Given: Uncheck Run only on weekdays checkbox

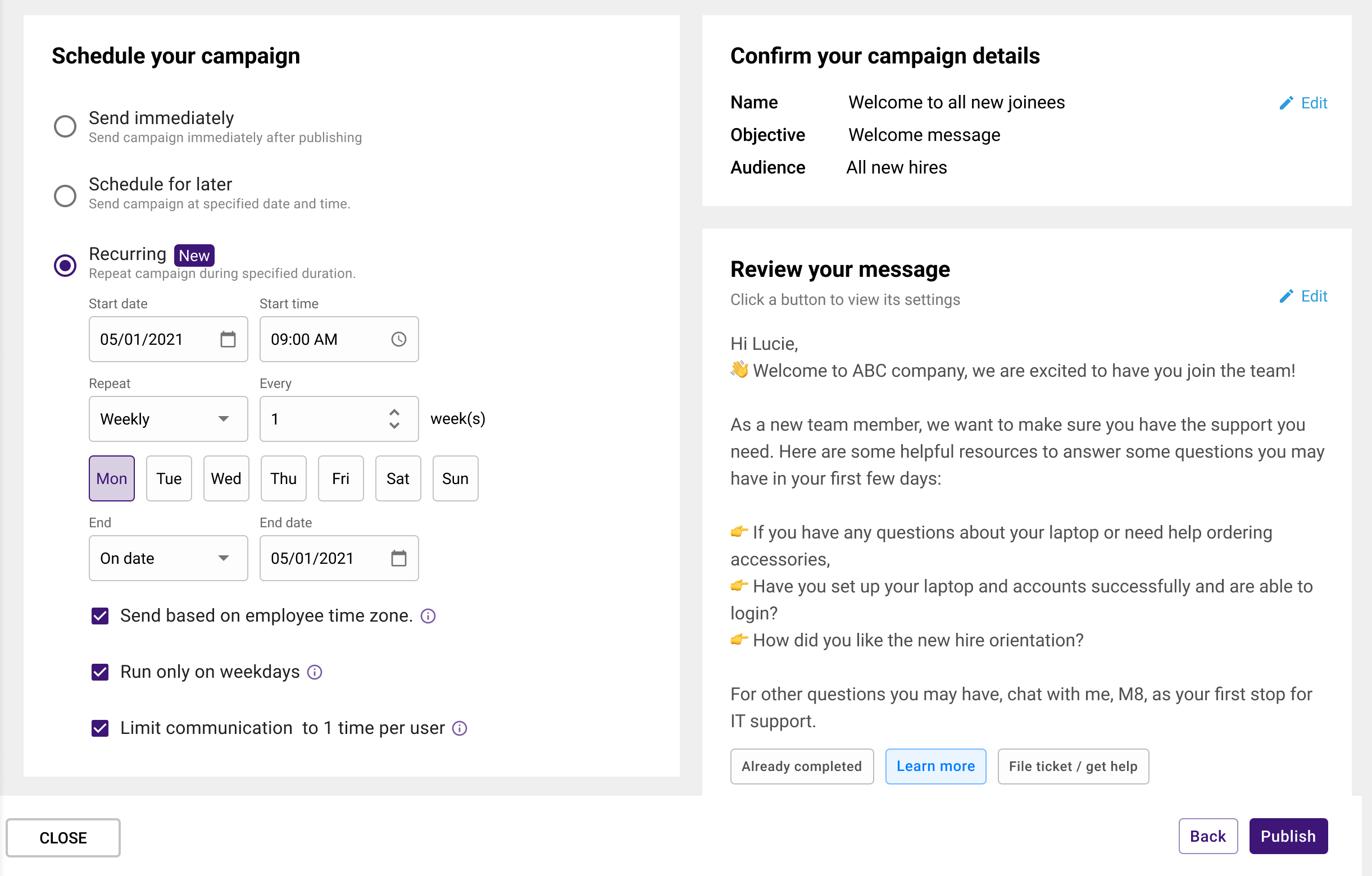Looking at the screenshot, I should point(100,672).
